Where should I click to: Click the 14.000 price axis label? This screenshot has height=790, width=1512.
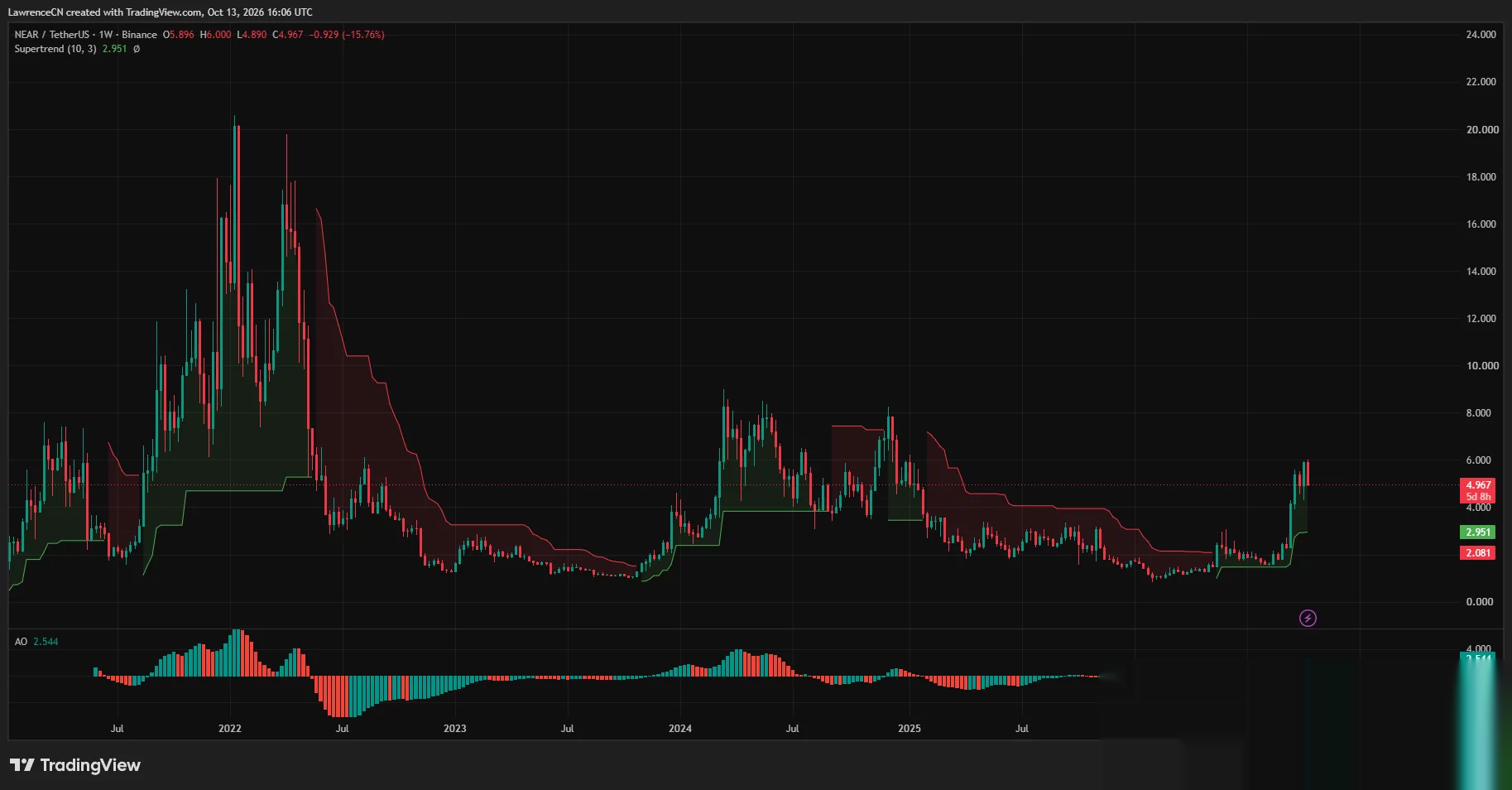(x=1481, y=272)
